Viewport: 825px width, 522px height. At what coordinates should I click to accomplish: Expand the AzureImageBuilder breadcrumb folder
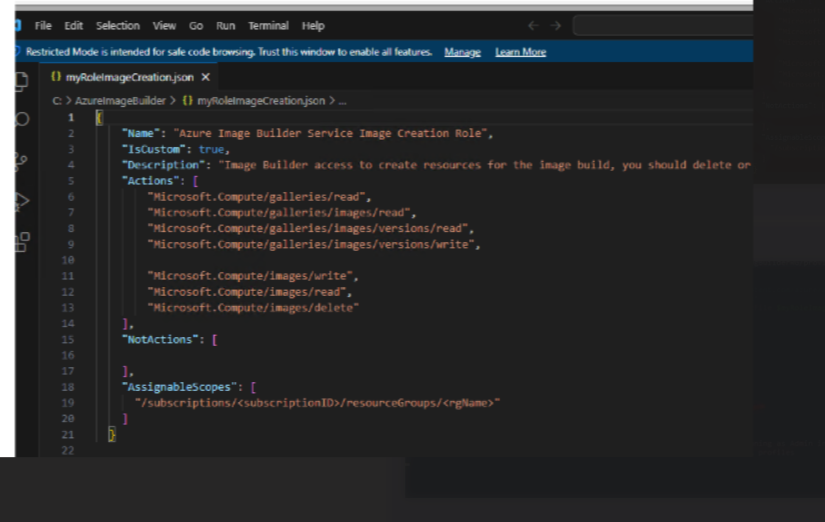point(120,101)
